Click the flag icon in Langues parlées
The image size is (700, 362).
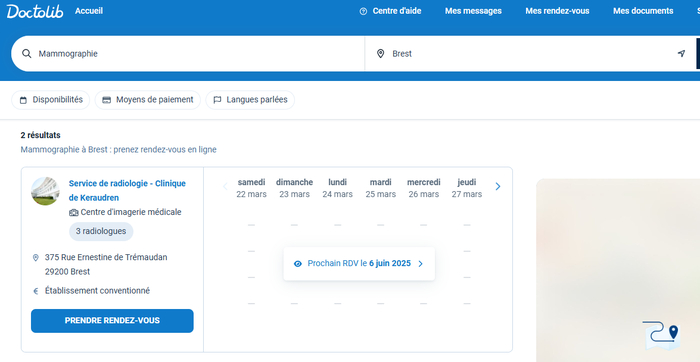coord(217,100)
